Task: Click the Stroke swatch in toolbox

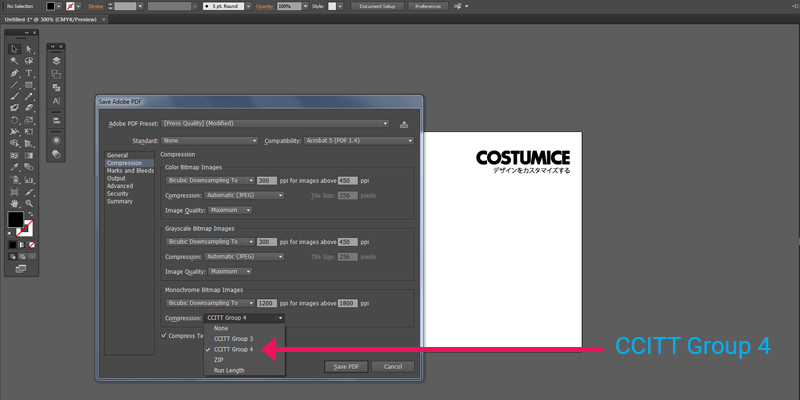Action: [25, 229]
